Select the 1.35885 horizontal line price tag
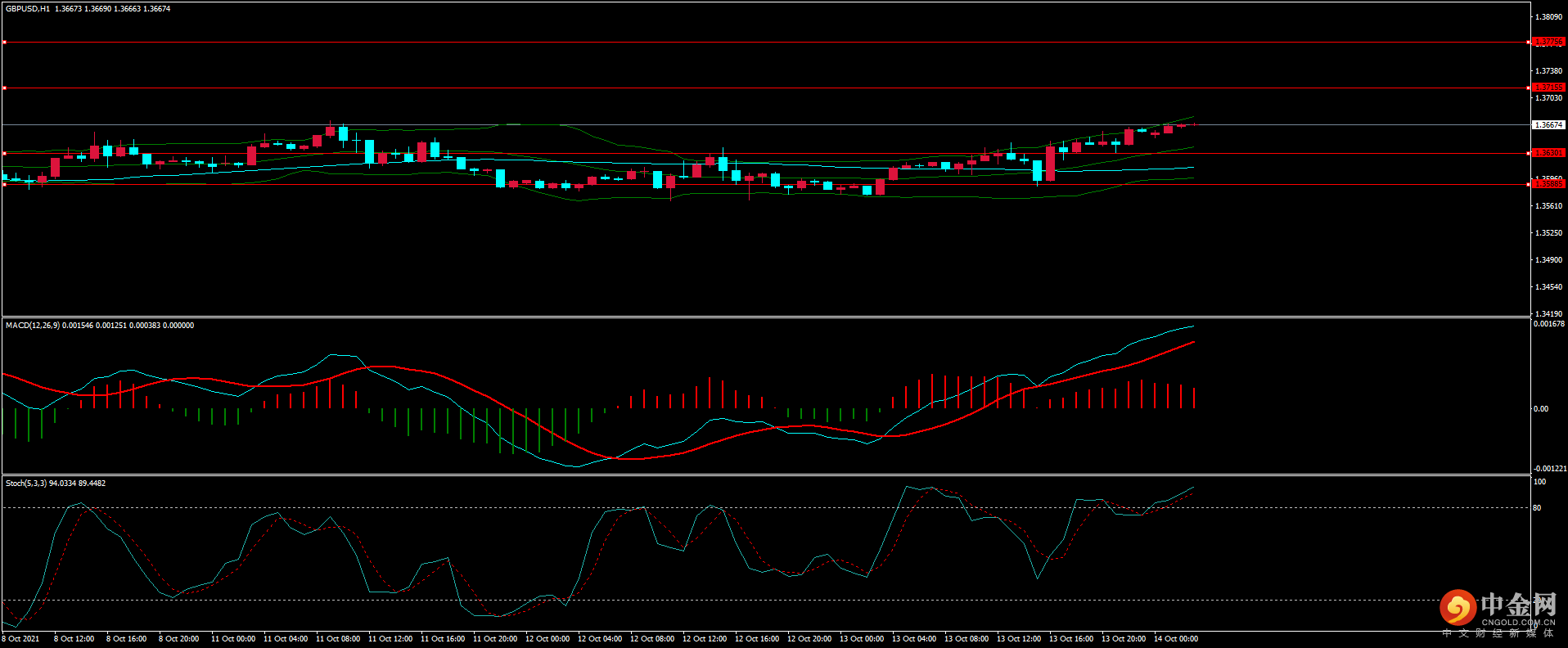1568x648 pixels. tap(1548, 184)
